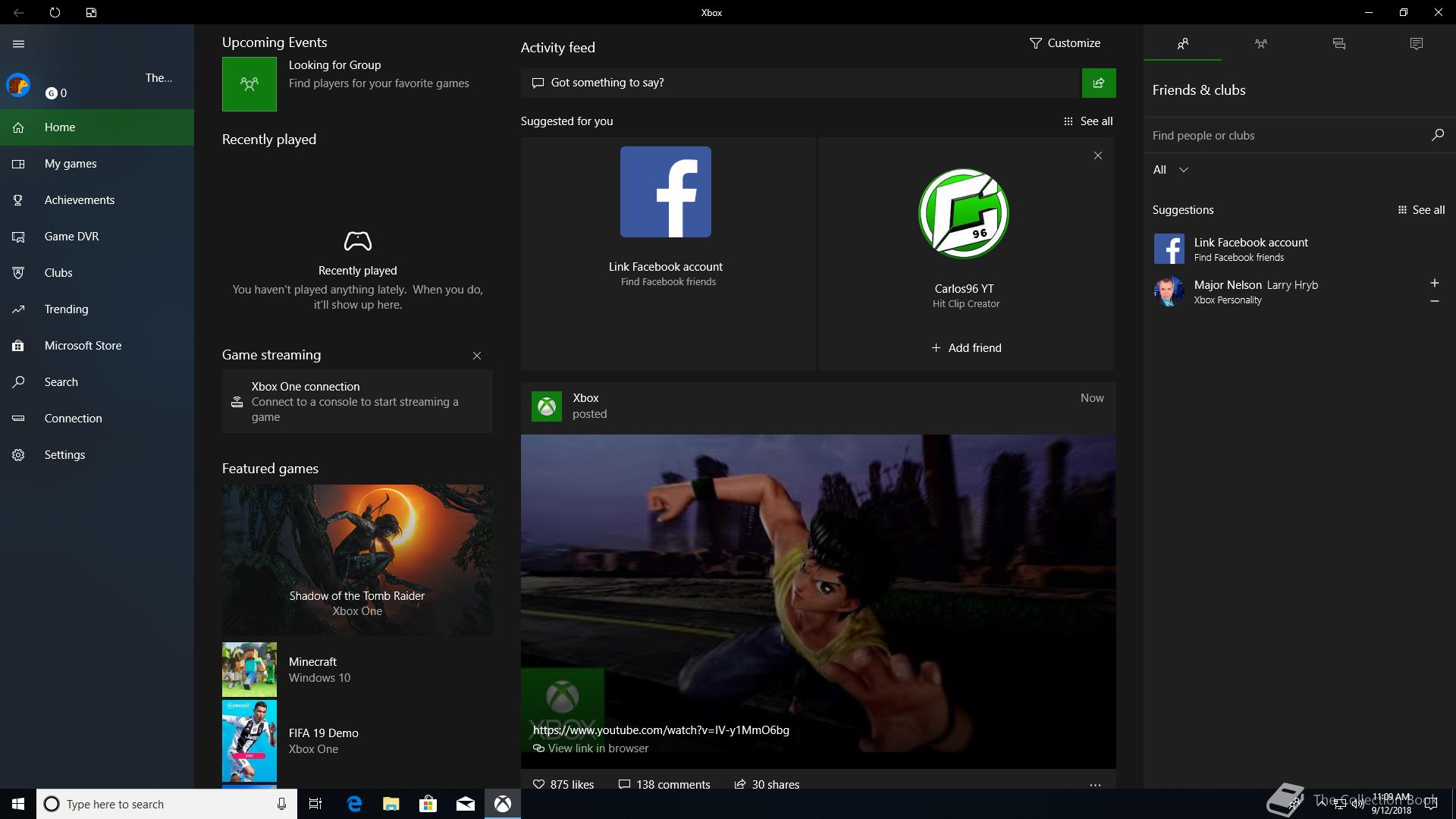
Task: Open Carlos96 YT profile avatar
Action: point(964,214)
